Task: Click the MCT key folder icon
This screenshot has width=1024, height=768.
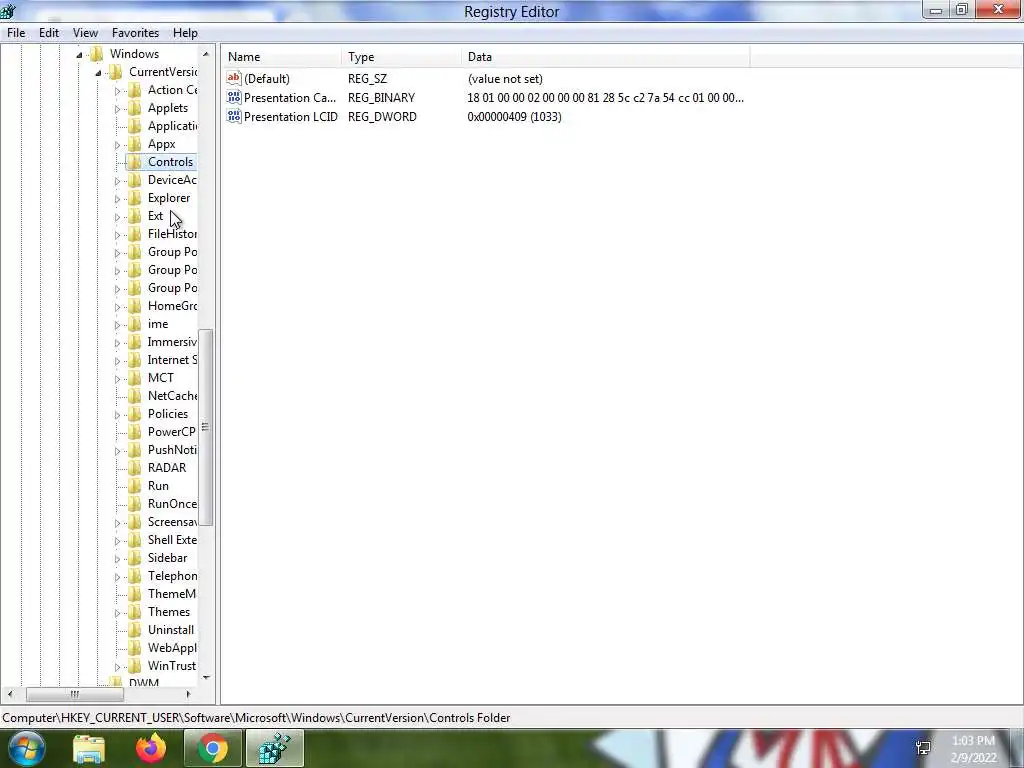Action: [135, 377]
